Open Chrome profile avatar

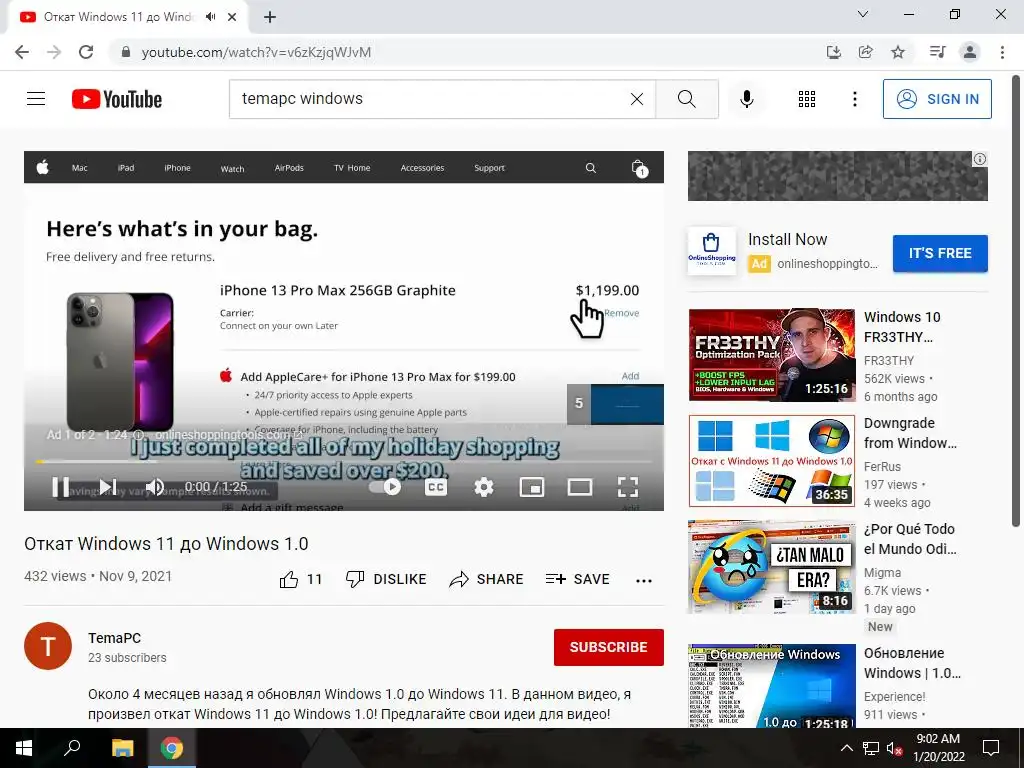pos(970,52)
